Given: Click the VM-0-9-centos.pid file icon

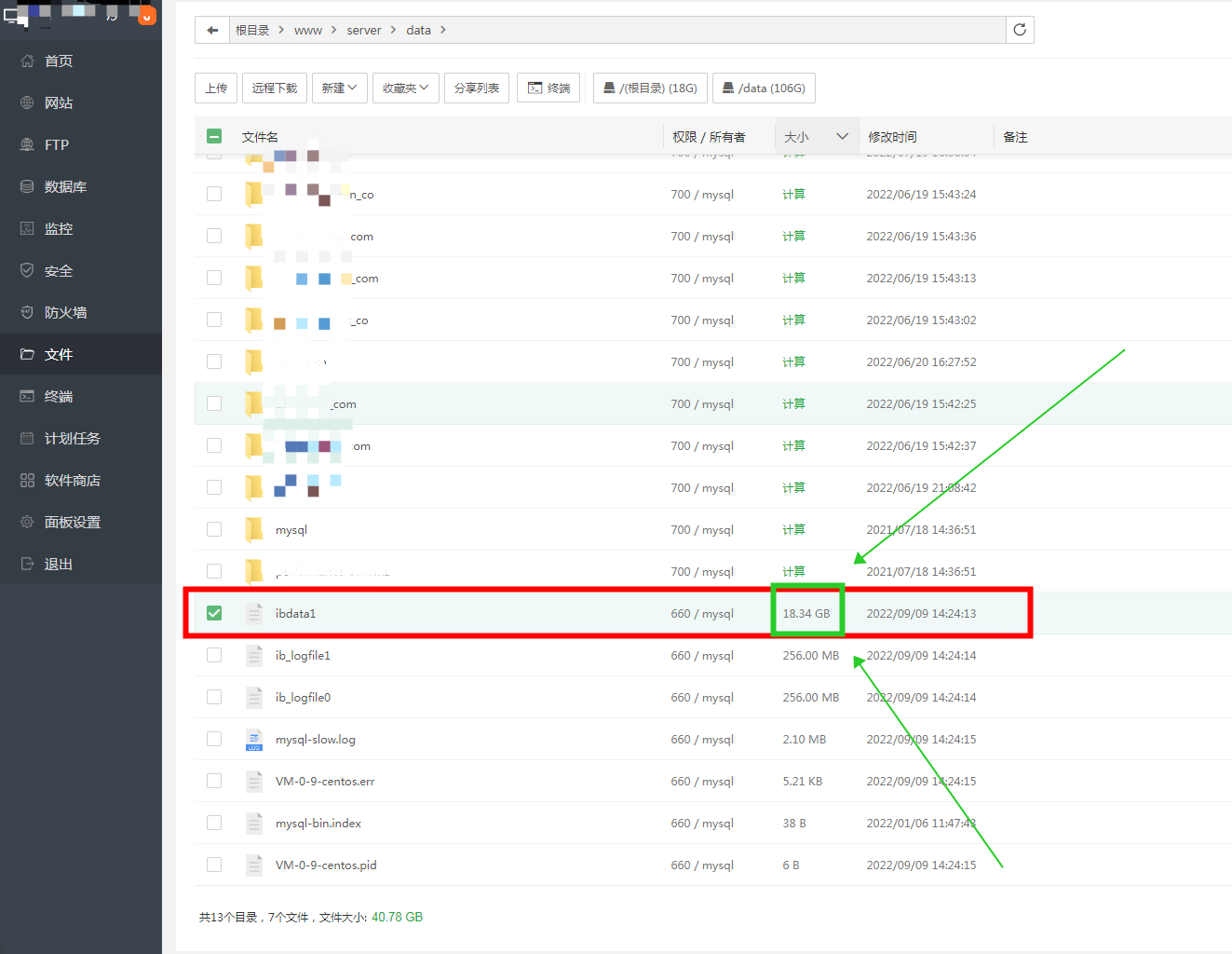Looking at the screenshot, I should (x=254, y=865).
